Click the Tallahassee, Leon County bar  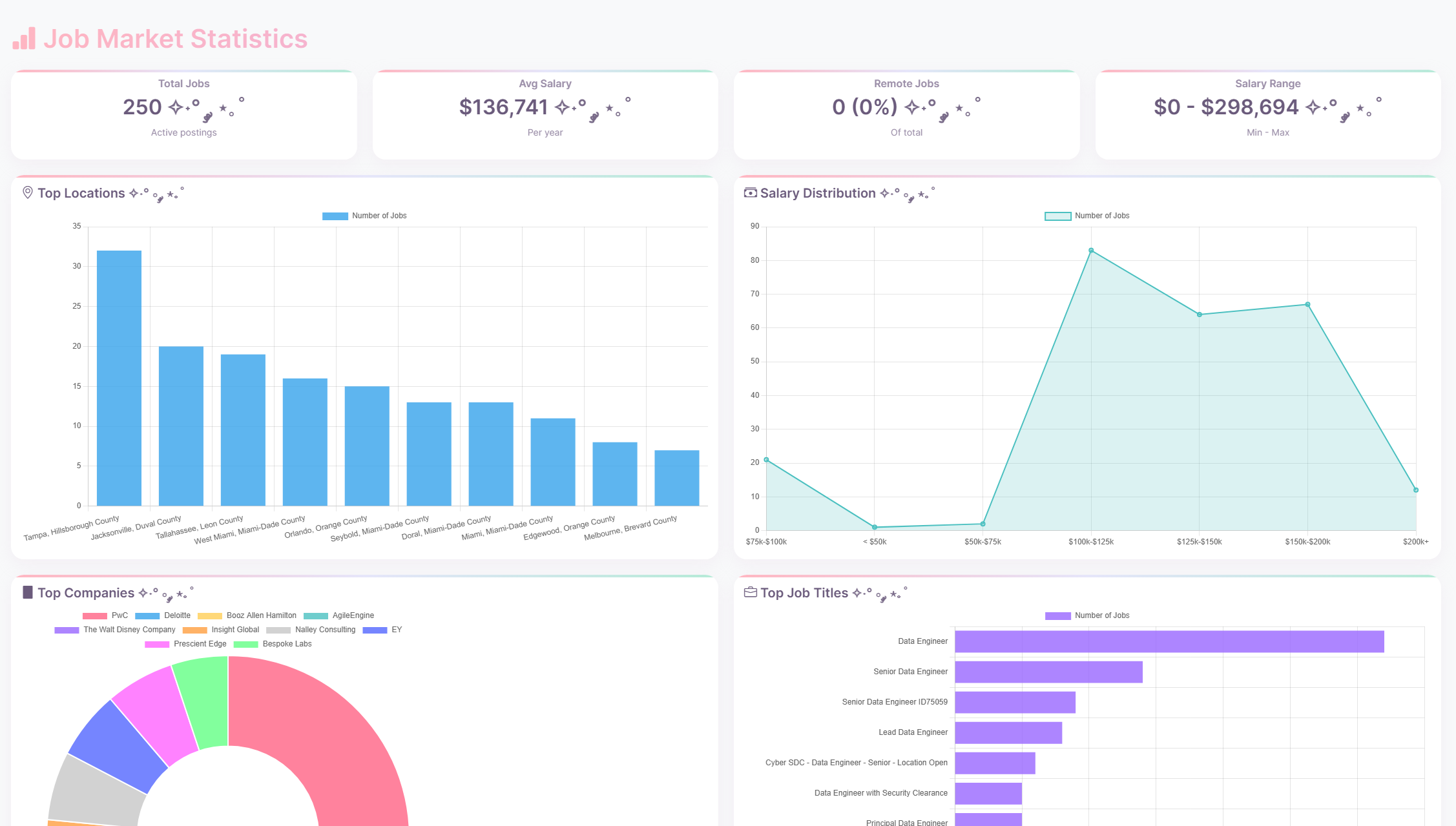click(x=243, y=430)
